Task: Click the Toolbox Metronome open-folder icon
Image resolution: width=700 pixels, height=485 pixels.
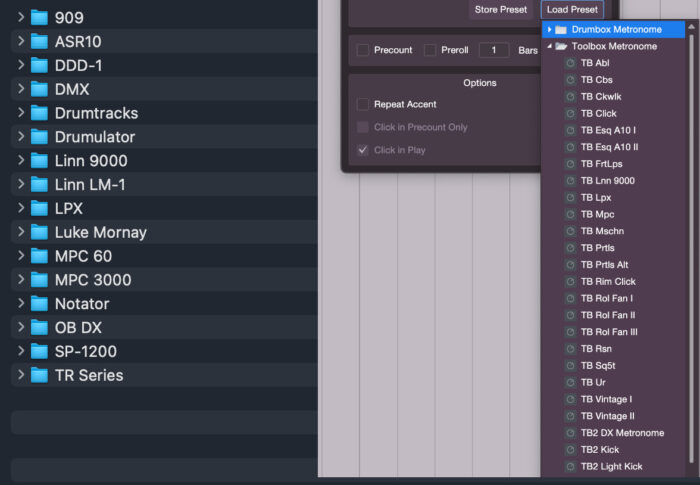Action: (x=561, y=47)
